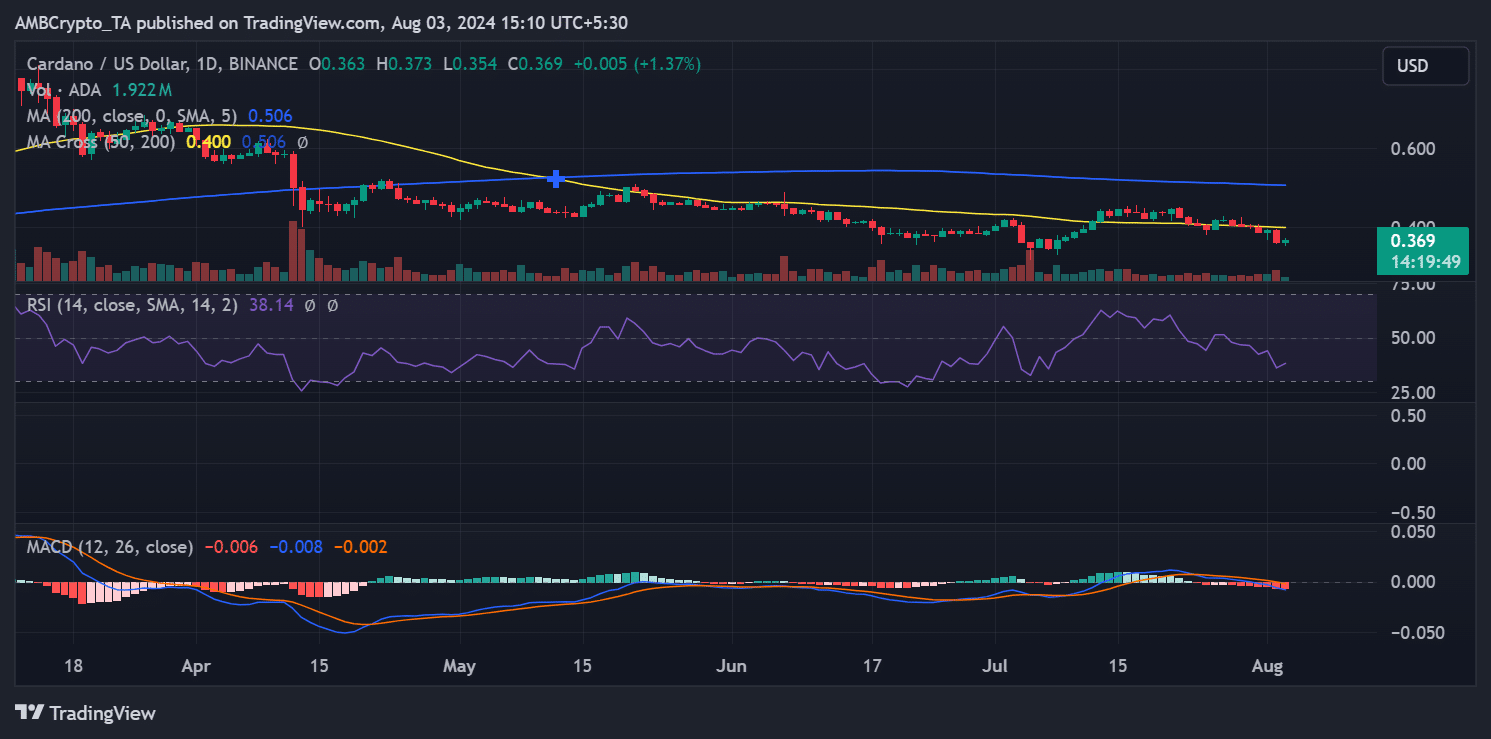Click the 0.506 value in MA 200 row
The width and height of the screenshot is (1491, 739).
click(x=270, y=116)
